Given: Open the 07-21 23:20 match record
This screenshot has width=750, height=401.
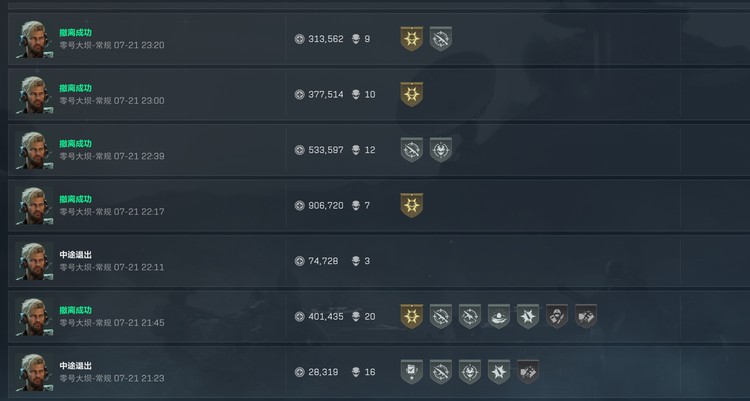Looking at the screenshot, I should pyautogui.click(x=379, y=39).
